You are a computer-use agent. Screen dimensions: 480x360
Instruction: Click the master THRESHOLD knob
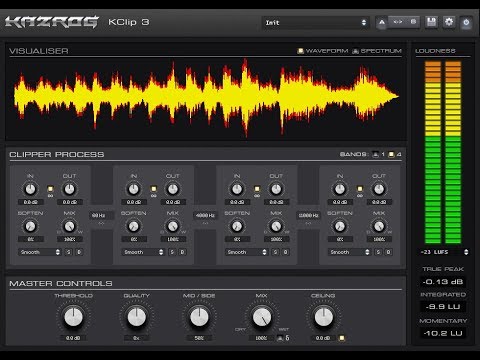tap(73, 317)
